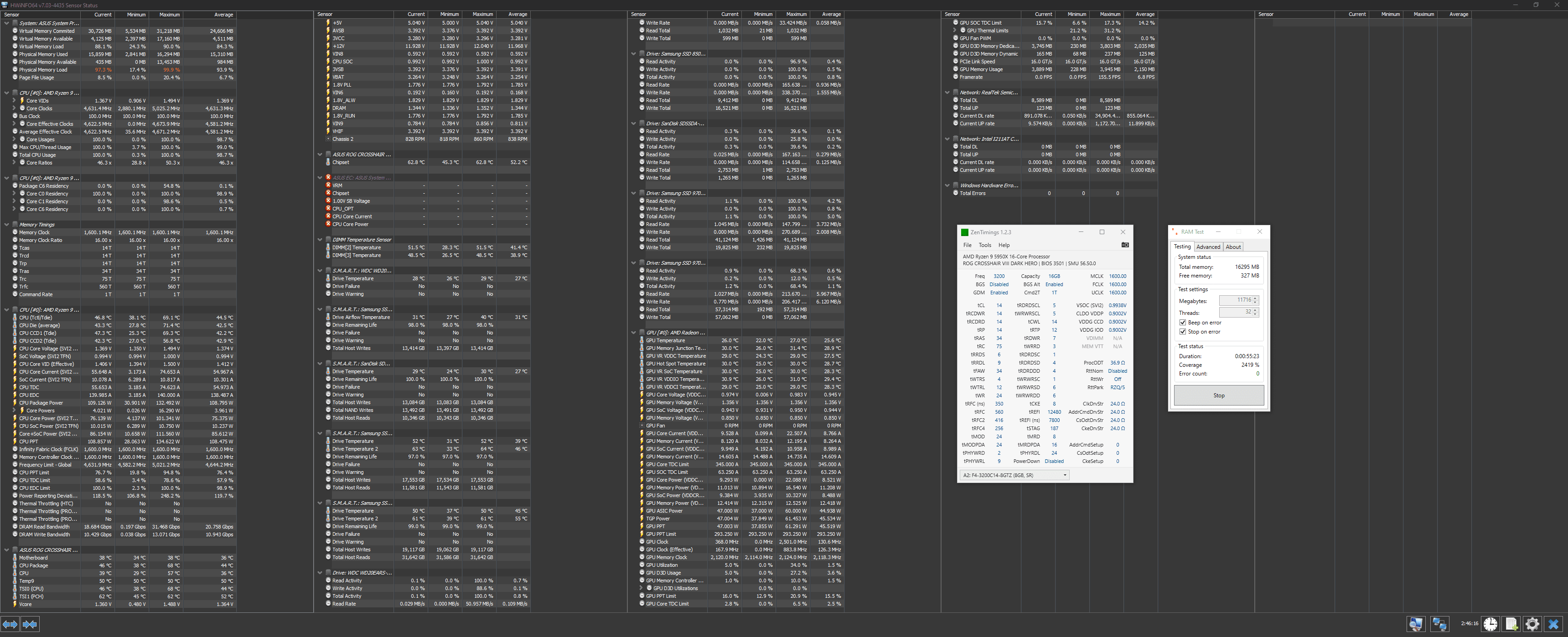Viewport: 1568px width, 637px height.
Task: Open HWiNFO sensor settings gear icon
Action: click(x=1532, y=624)
